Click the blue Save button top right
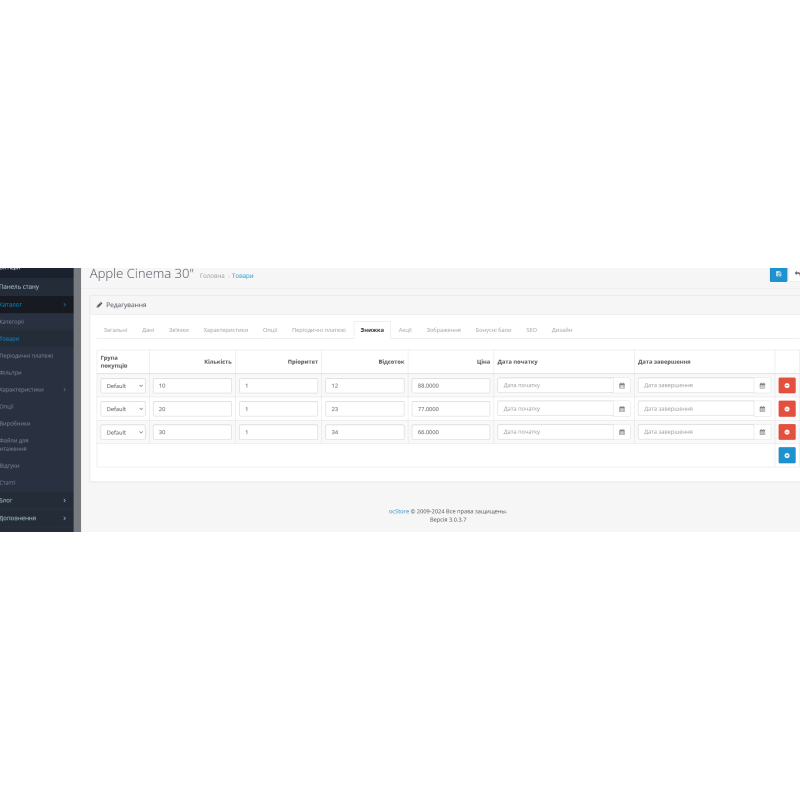Image resolution: width=800 pixels, height=800 pixels. point(778,275)
